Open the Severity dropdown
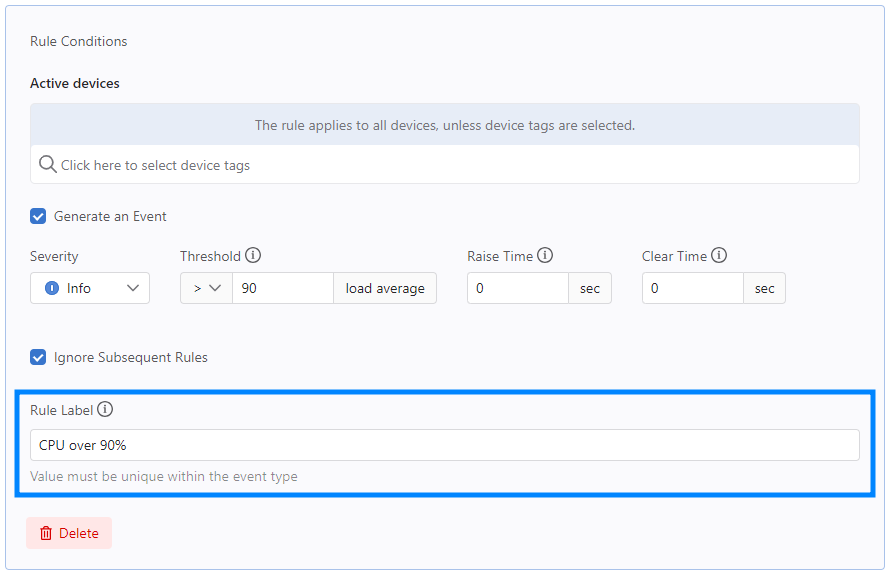This screenshot has width=893, height=579. 90,288
